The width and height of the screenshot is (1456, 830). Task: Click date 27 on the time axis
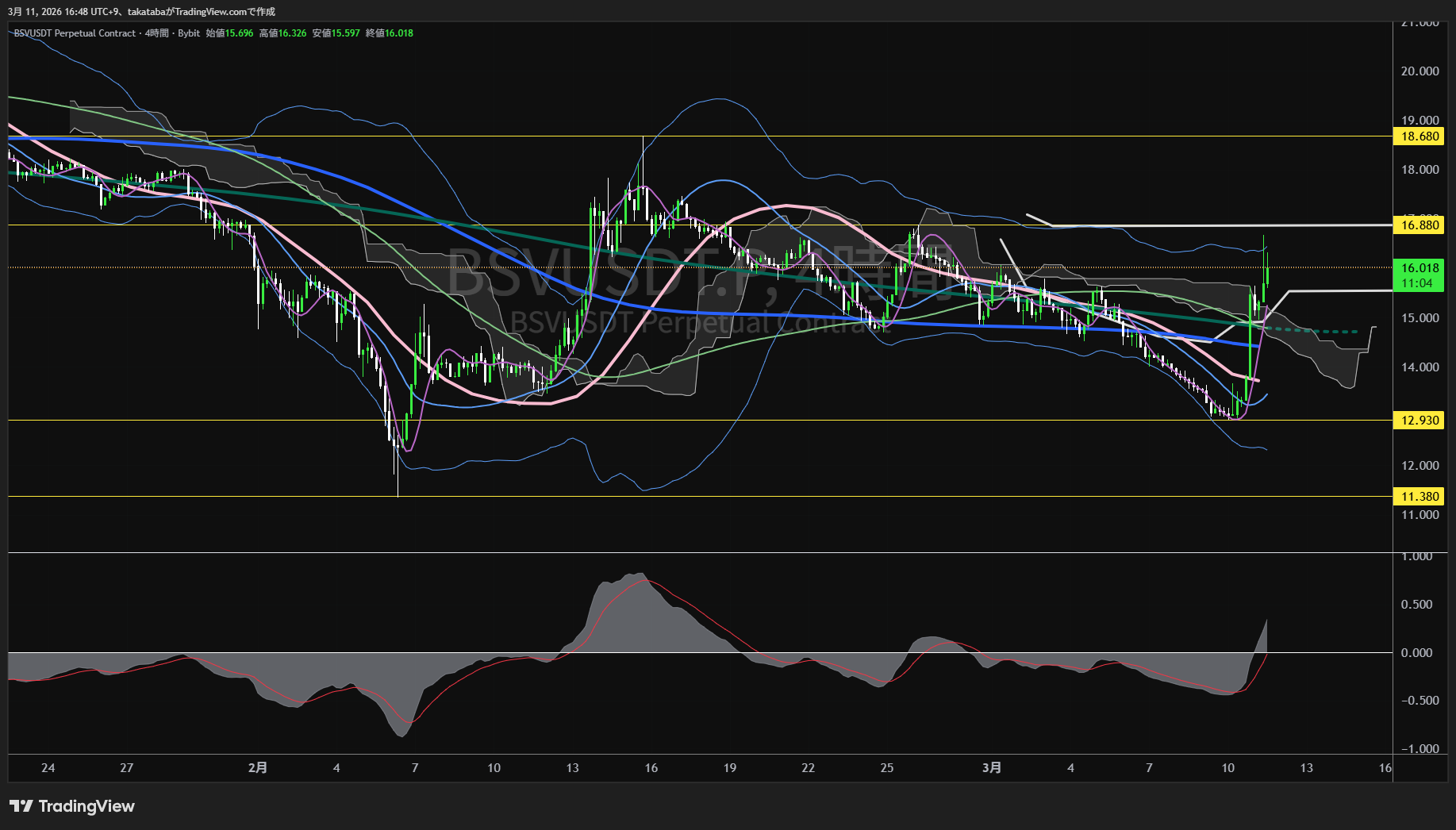pyautogui.click(x=127, y=768)
